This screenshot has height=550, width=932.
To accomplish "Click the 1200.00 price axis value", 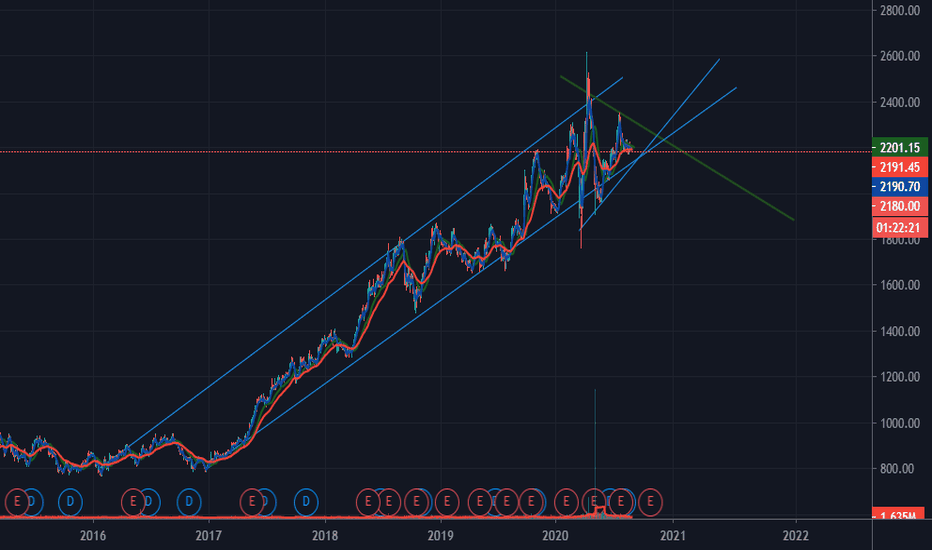I will click(900, 377).
